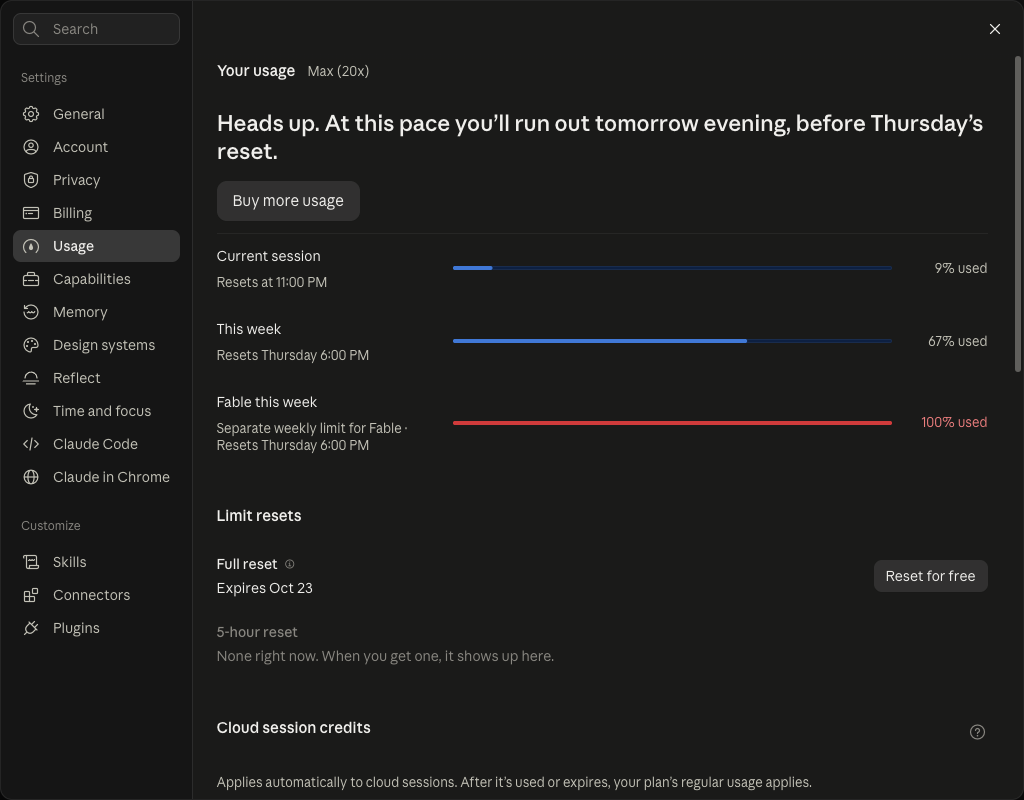Open Plugins under Customize

pyautogui.click(x=96, y=628)
